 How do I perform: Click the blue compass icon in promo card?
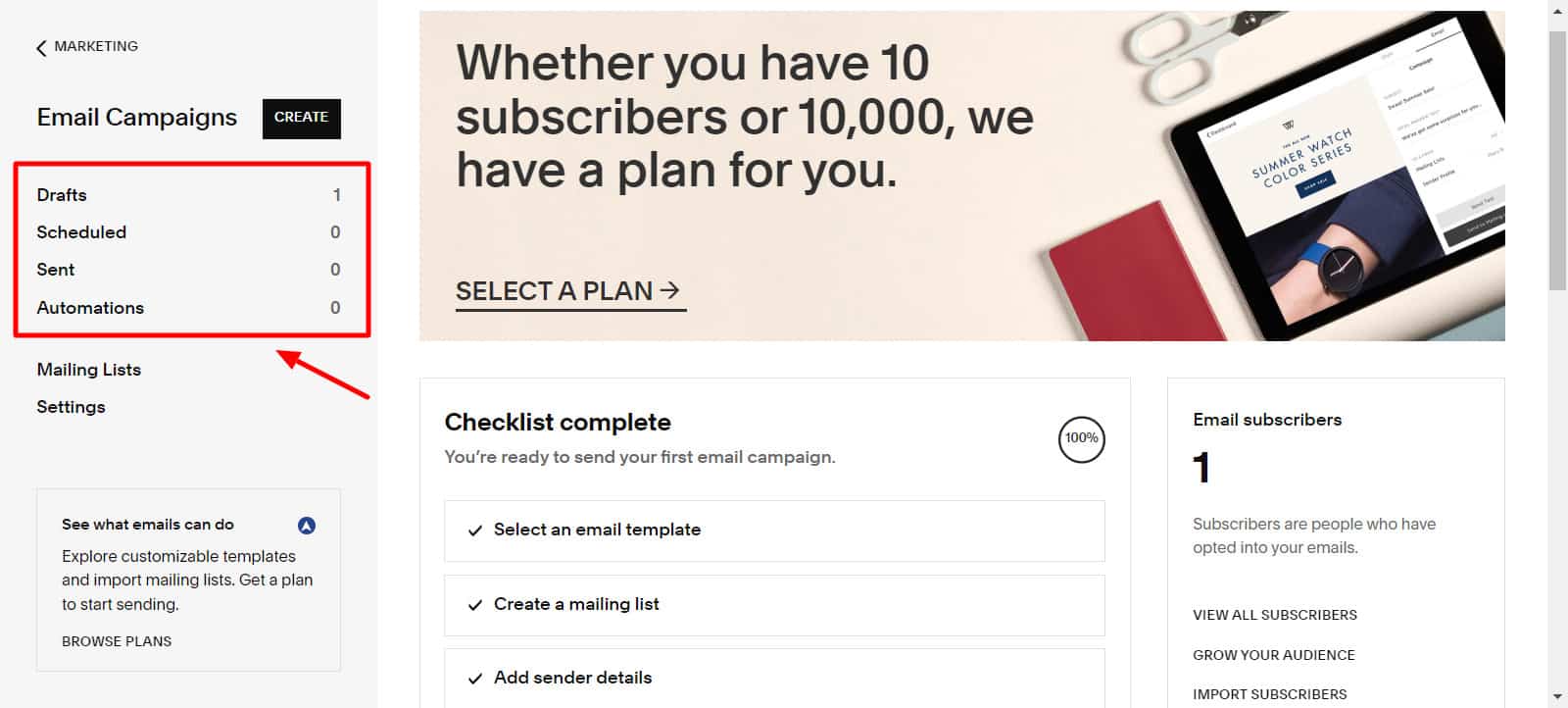(307, 526)
